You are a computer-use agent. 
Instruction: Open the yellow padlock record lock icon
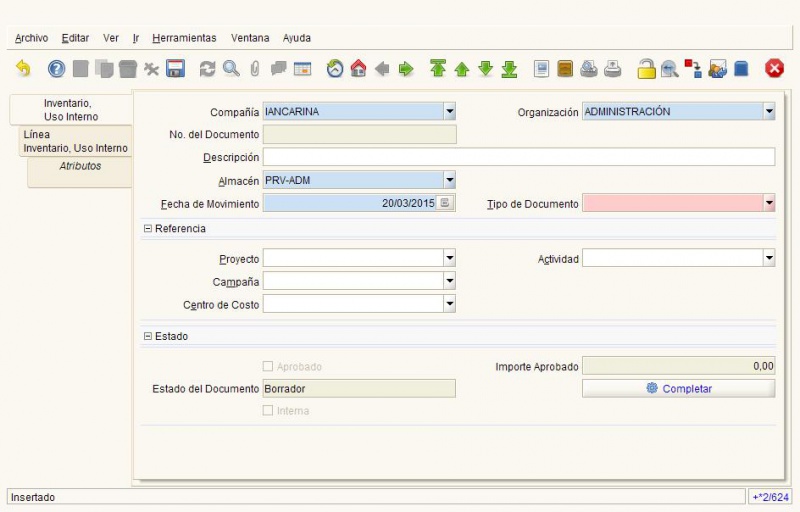(x=646, y=69)
